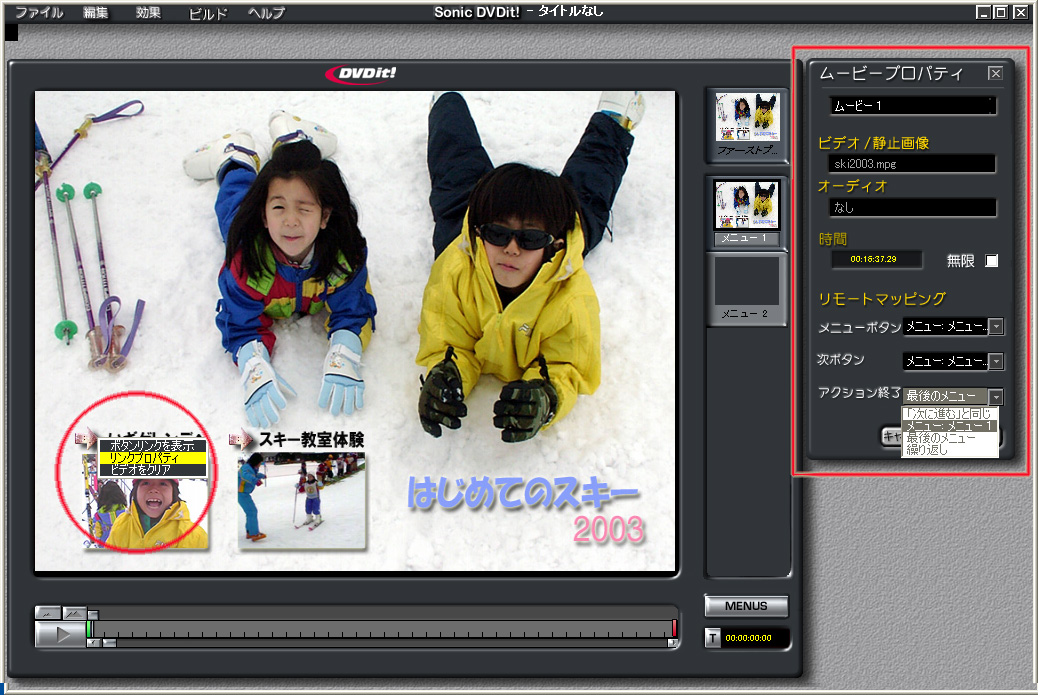Viewport: 1038px width, 695px height.
Task: Close the ムービープロパティ panel
Action: point(994,73)
